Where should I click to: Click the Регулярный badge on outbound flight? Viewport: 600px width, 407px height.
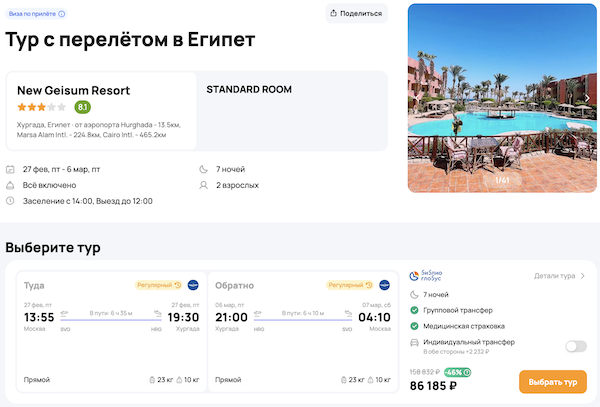[x=158, y=285]
